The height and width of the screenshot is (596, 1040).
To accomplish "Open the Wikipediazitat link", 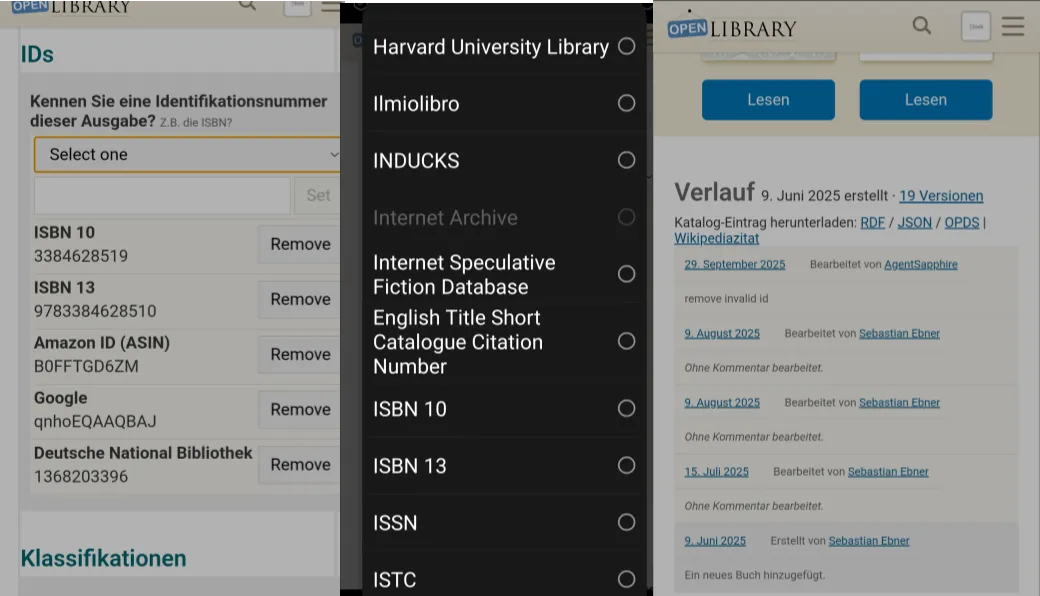I will click(x=716, y=238).
